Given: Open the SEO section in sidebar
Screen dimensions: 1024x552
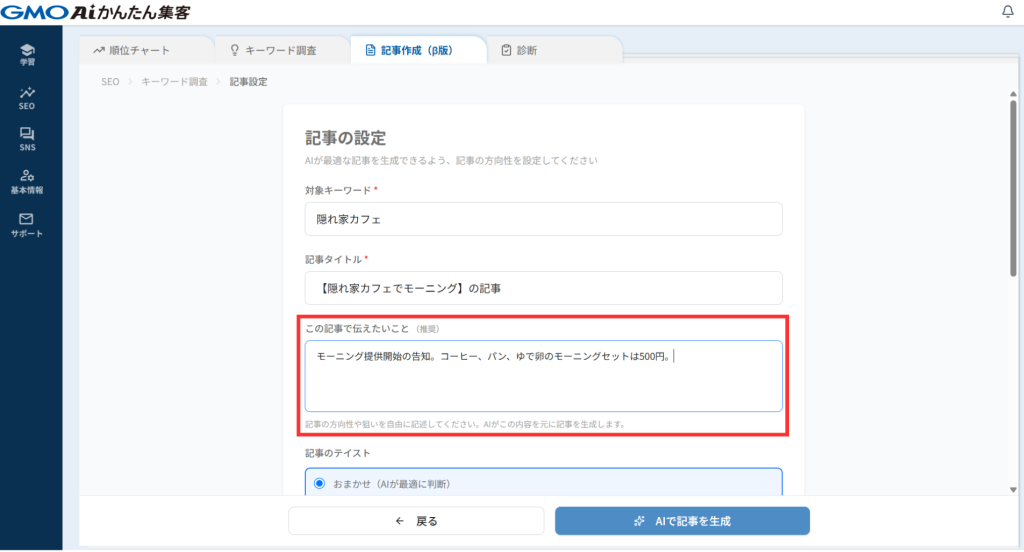Looking at the screenshot, I should point(27,97).
